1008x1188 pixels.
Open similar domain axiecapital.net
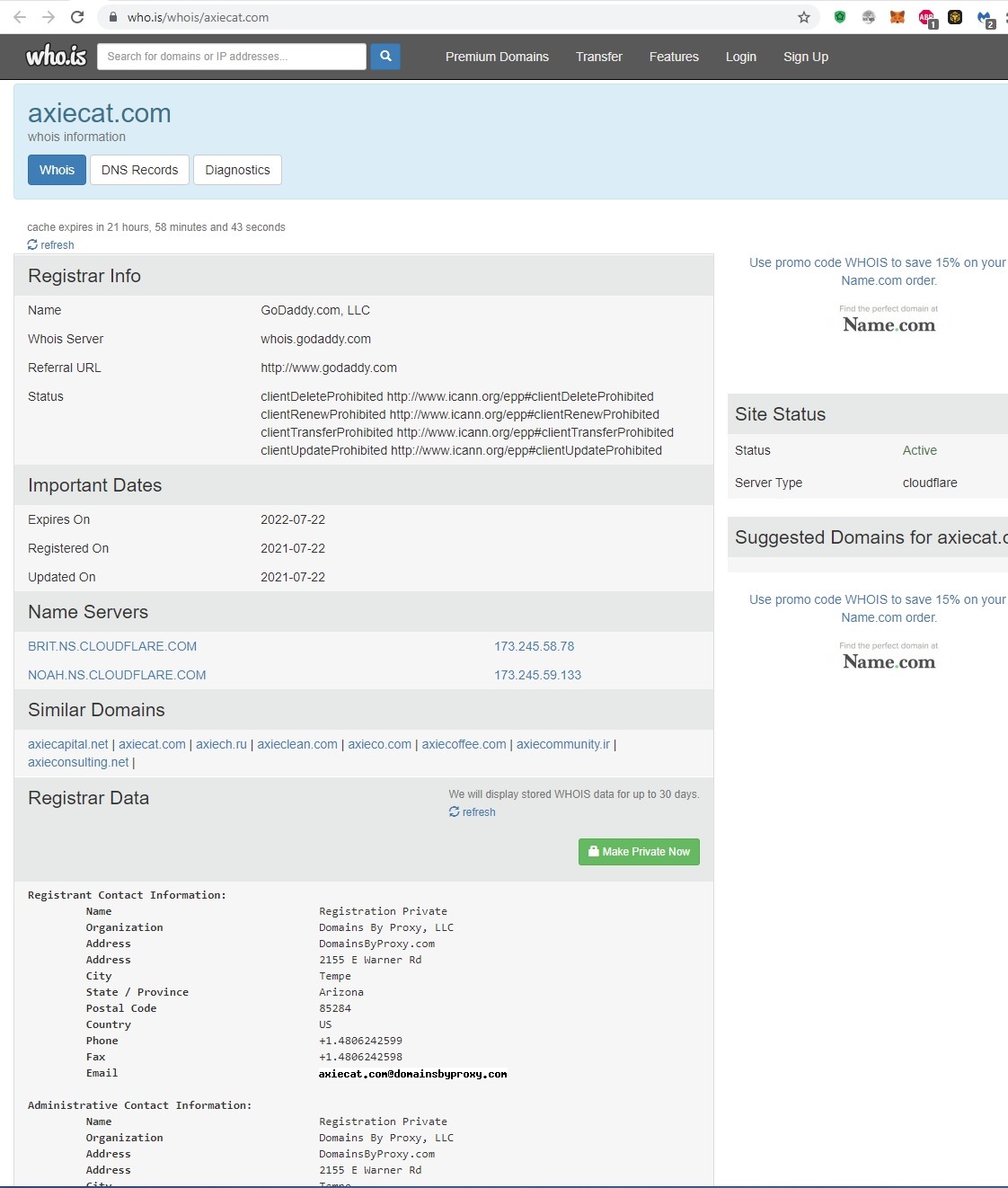click(68, 744)
